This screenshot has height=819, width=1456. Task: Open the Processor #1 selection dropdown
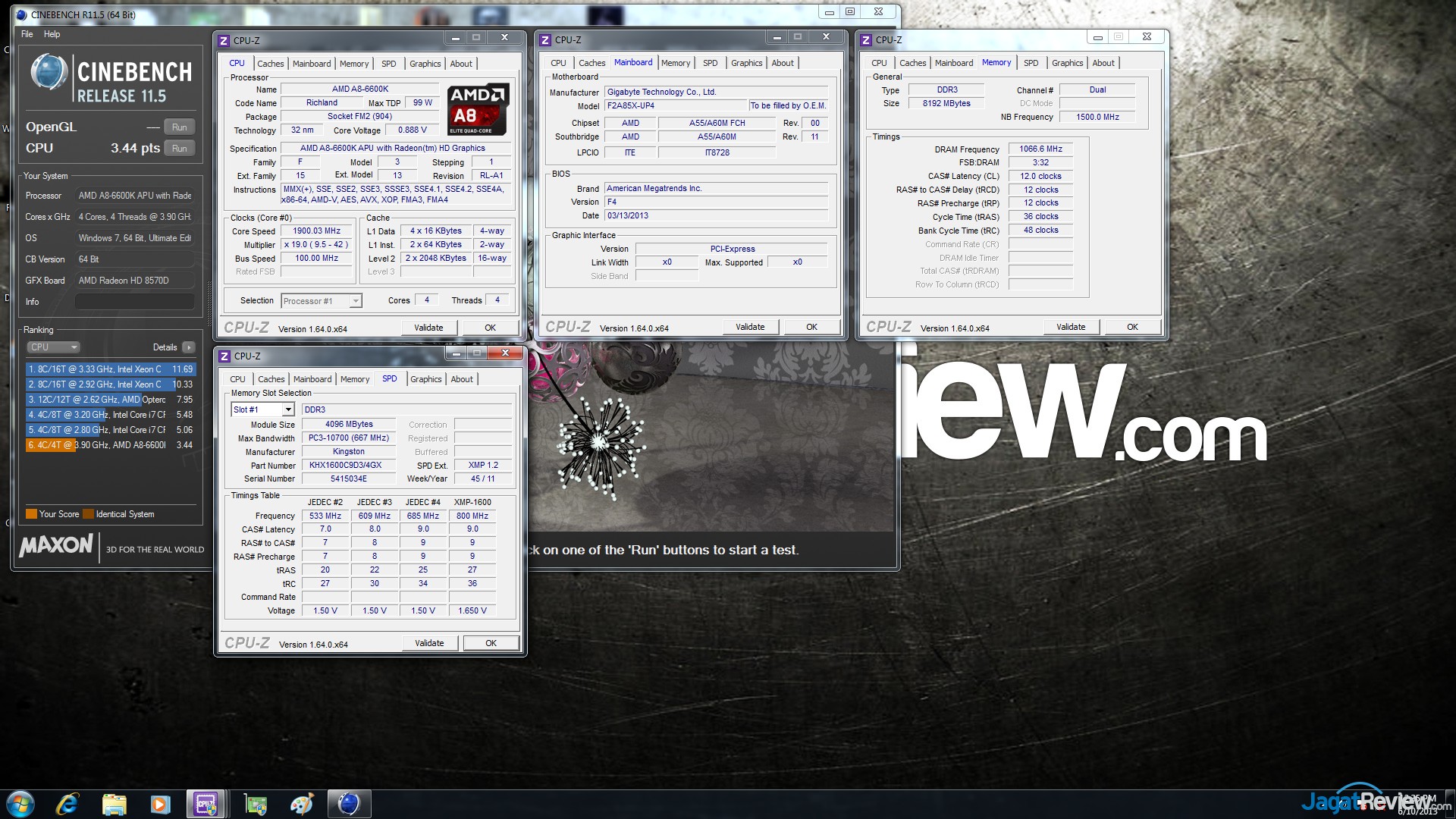click(x=355, y=301)
